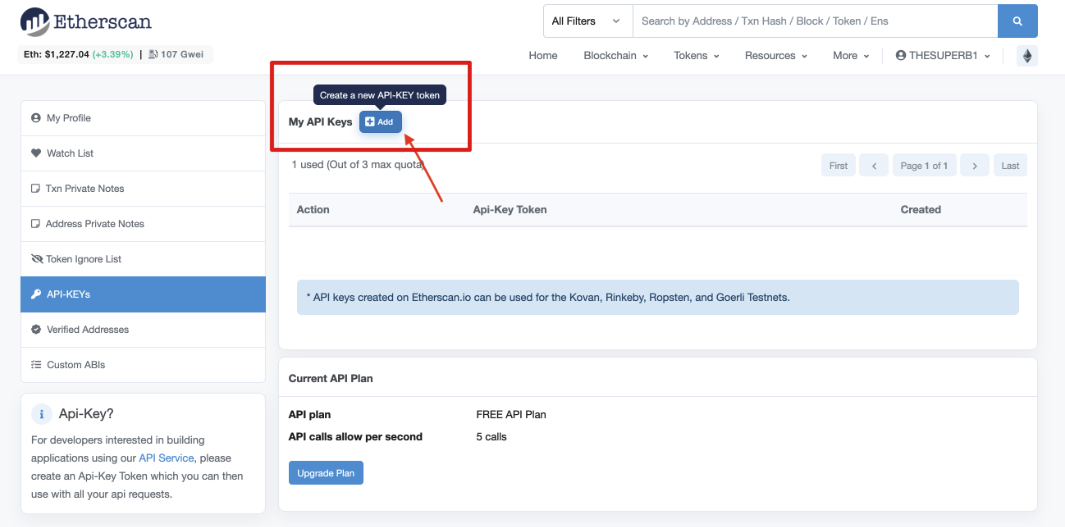This screenshot has width=1065, height=527.
Task: Click the plus icon on Add button
Action: tap(369, 122)
